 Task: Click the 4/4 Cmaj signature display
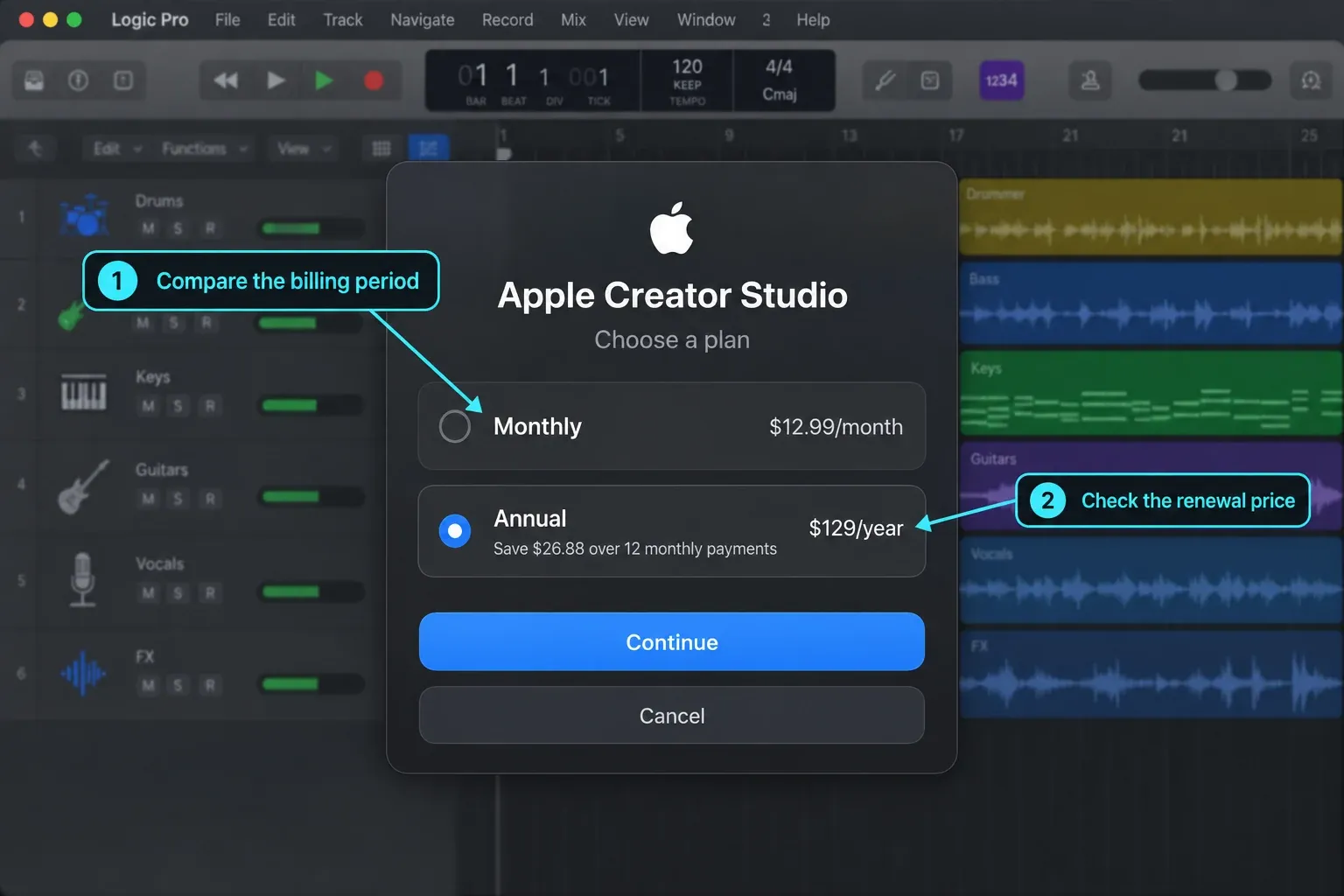tap(779, 80)
